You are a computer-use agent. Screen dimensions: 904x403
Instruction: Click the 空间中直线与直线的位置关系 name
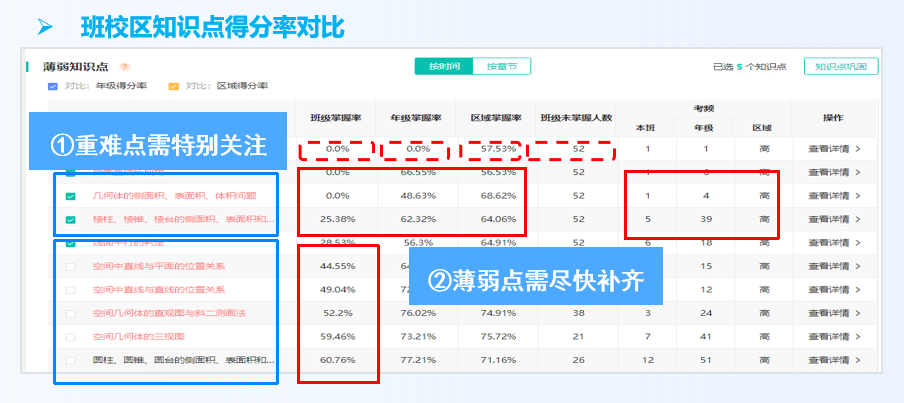(159, 290)
